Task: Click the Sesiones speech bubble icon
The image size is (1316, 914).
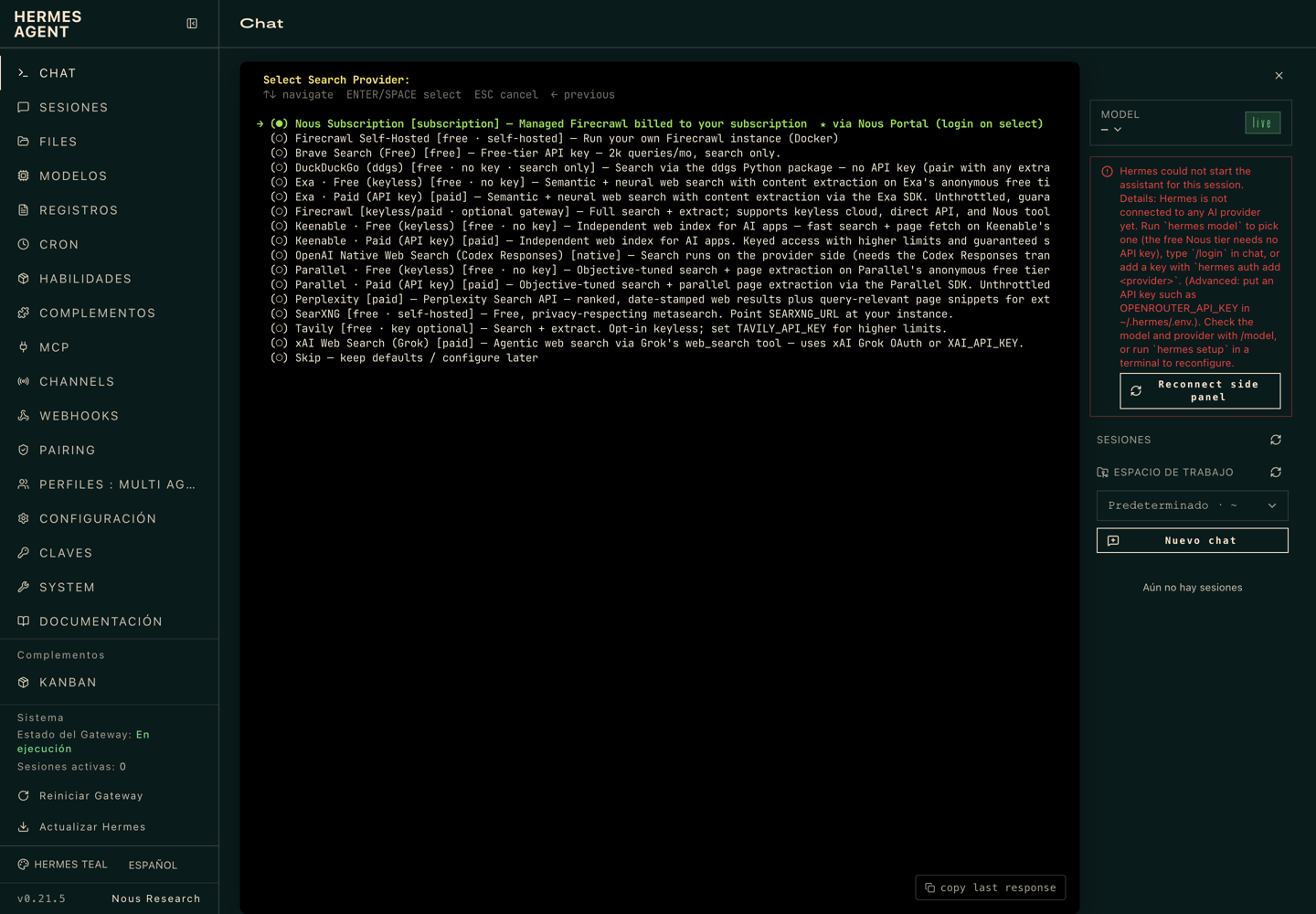Action: point(24,108)
